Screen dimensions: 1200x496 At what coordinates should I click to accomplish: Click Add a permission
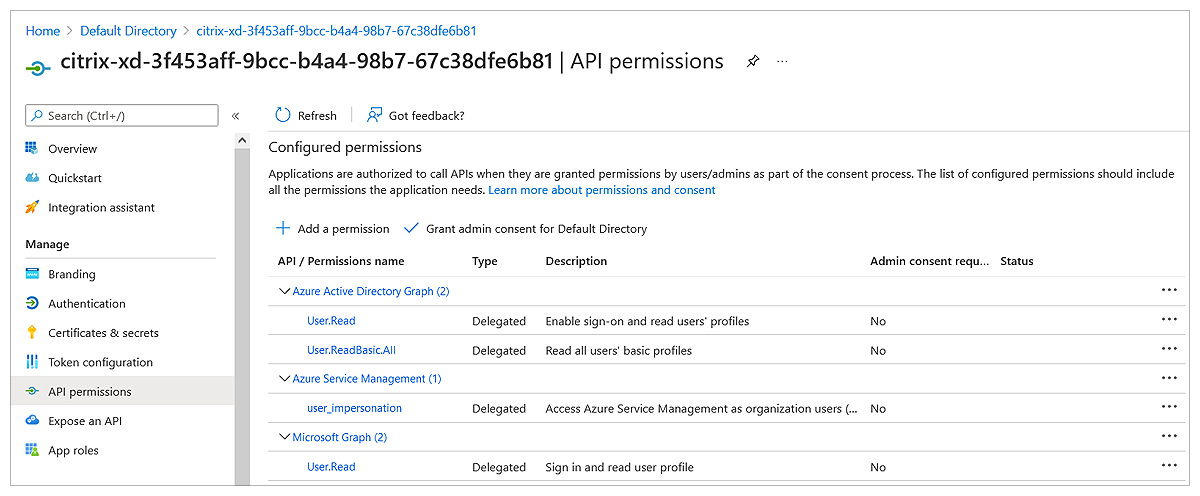(x=334, y=229)
